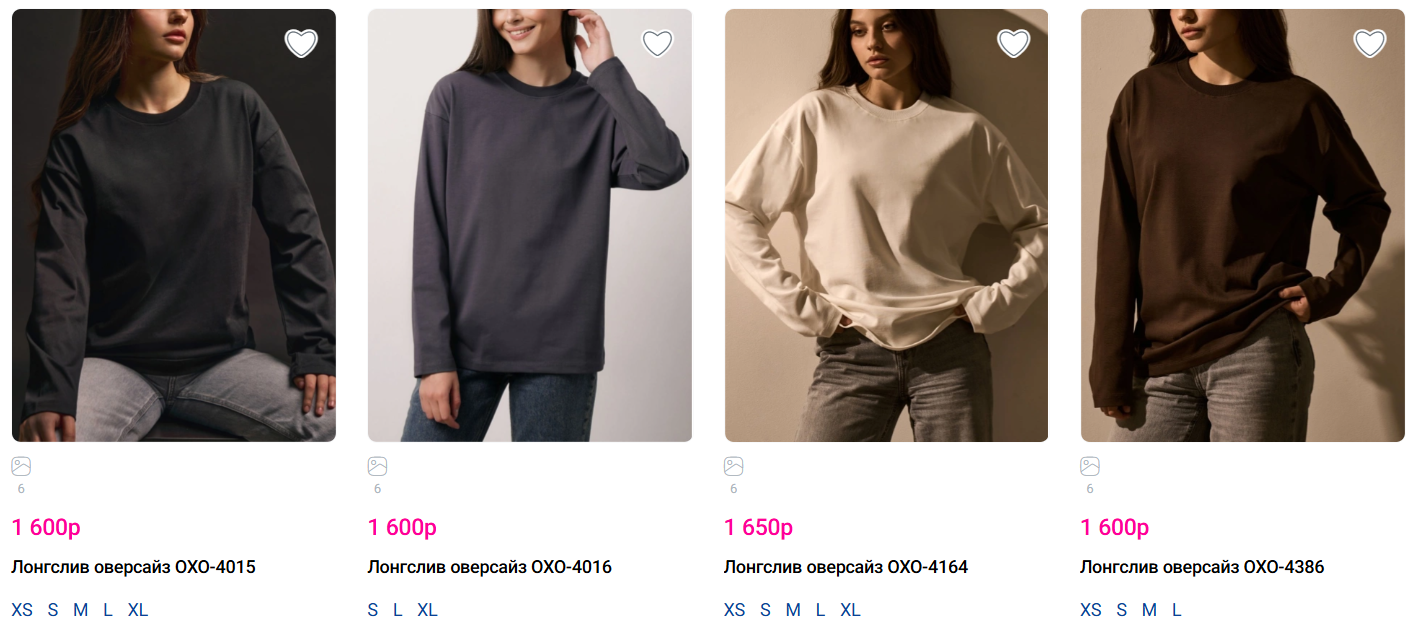This screenshot has width=1415, height=635.
Task: Open the Лонгслив оверсайз OXO-4016 product link
Action: pos(489,567)
